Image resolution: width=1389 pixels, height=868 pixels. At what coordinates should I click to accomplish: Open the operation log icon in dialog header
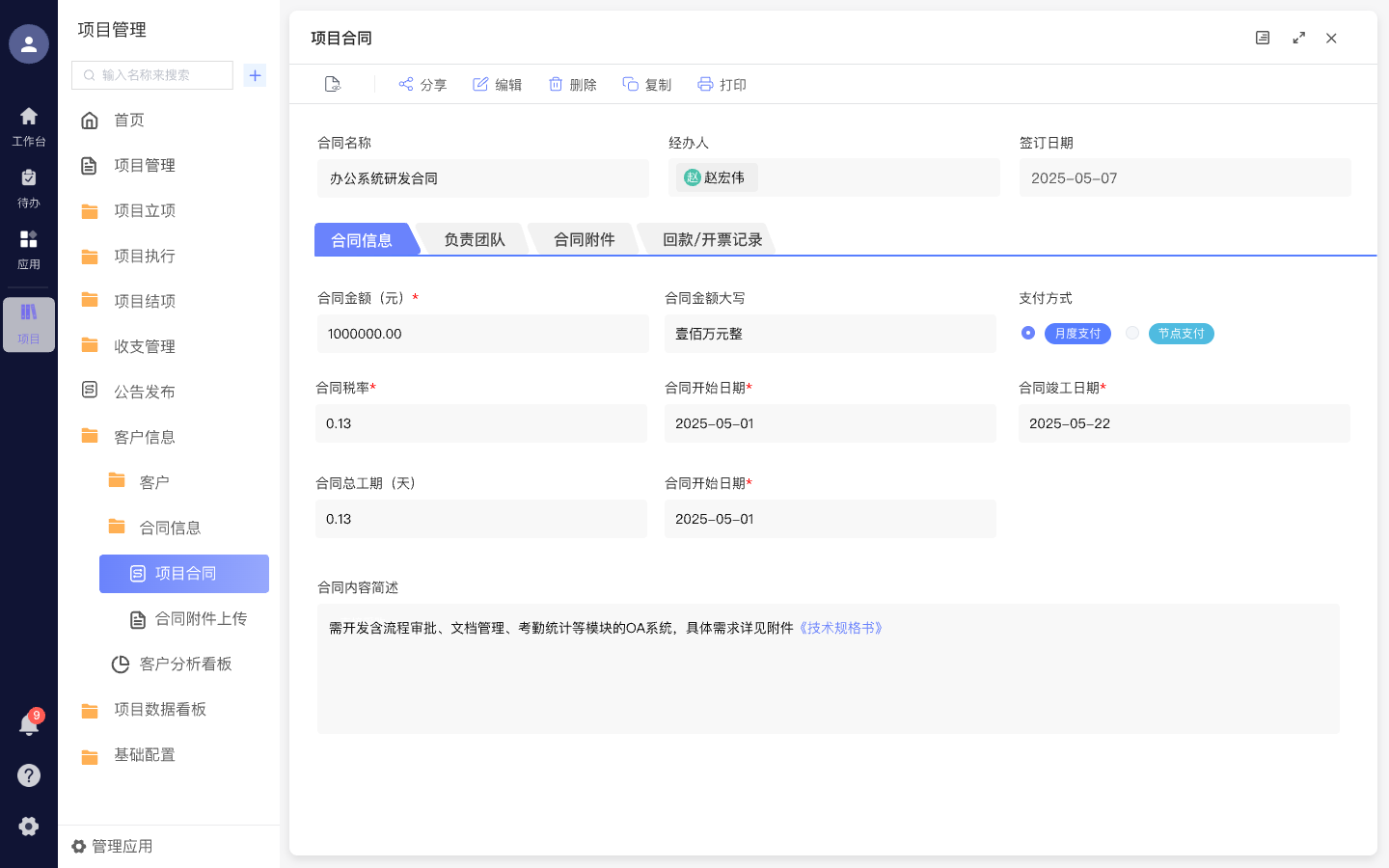[1263, 38]
